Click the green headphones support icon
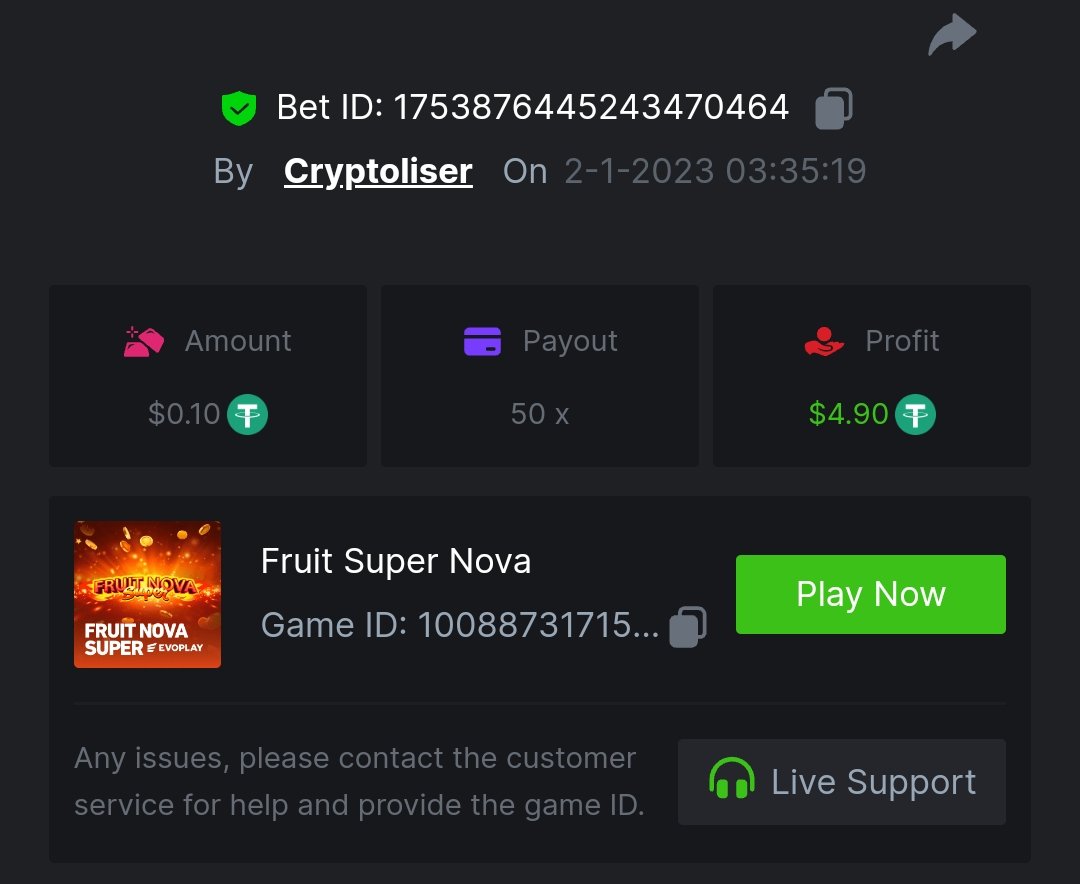Screen dimensions: 1080x884 click(732, 782)
